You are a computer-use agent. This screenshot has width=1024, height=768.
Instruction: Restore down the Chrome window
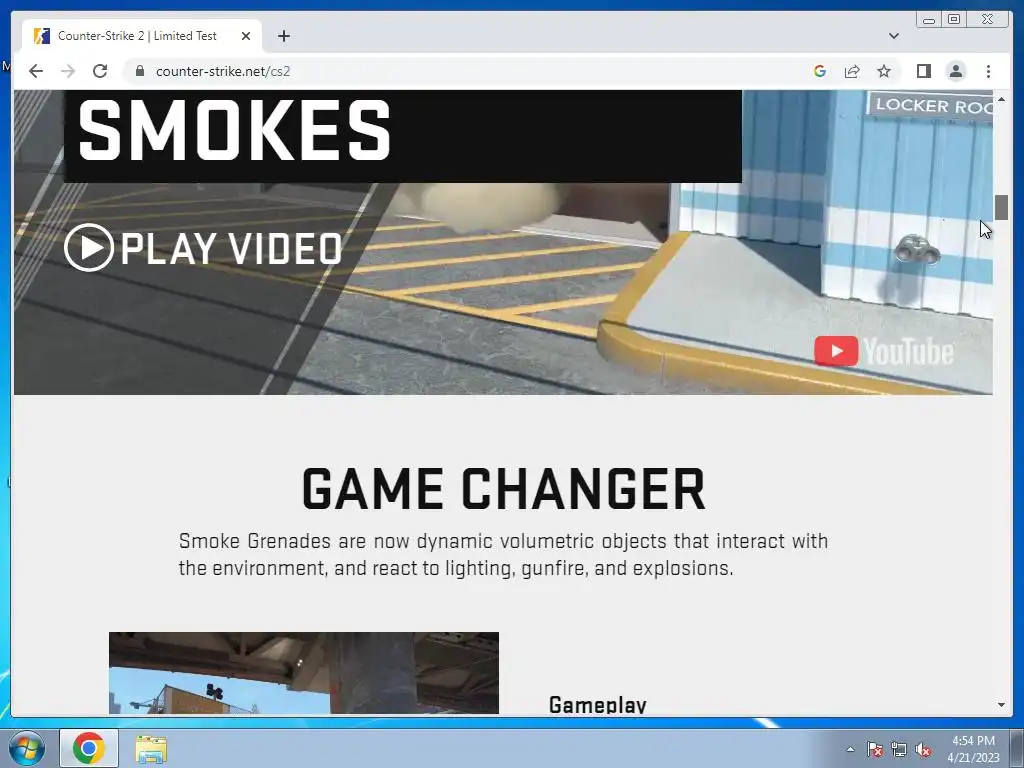(954, 20)
